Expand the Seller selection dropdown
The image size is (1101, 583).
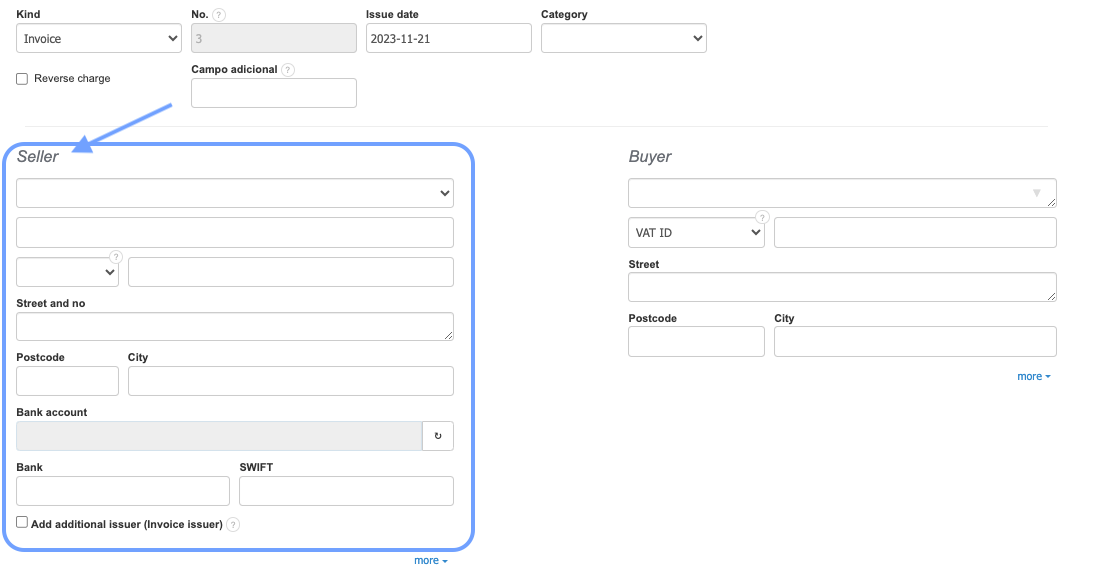pyautogui.click(x=235, y=193)
